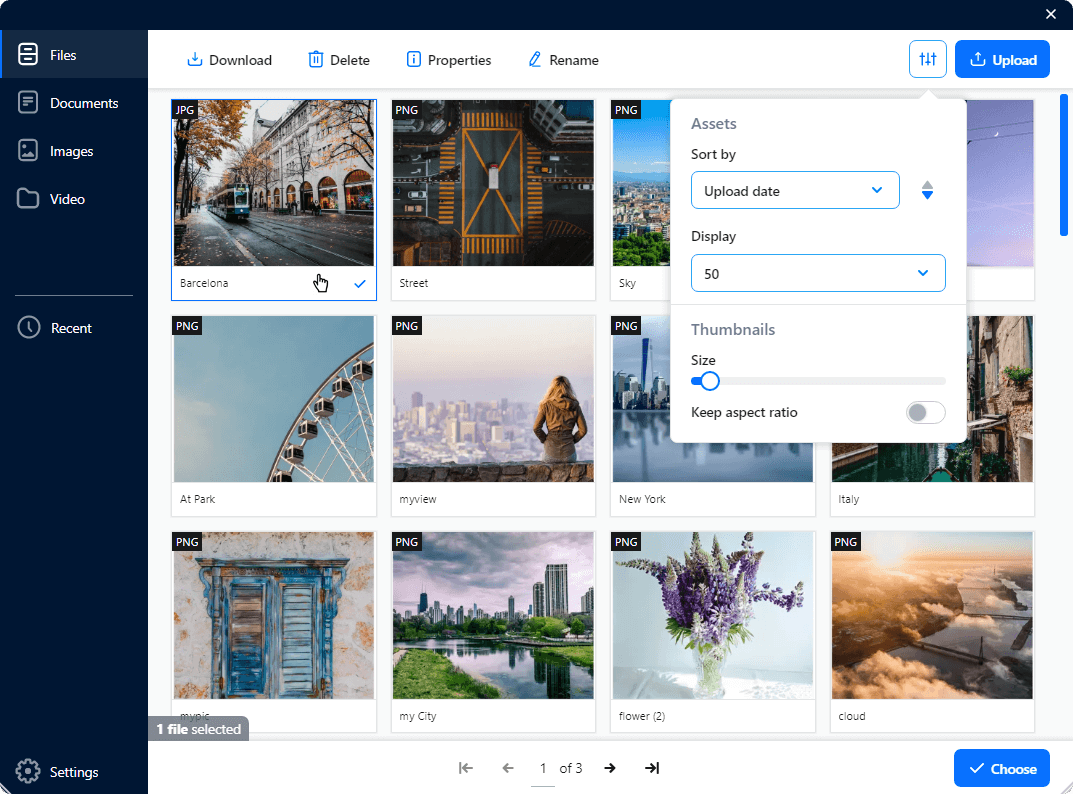Open file Properties from toolbar

click(449, 60)
